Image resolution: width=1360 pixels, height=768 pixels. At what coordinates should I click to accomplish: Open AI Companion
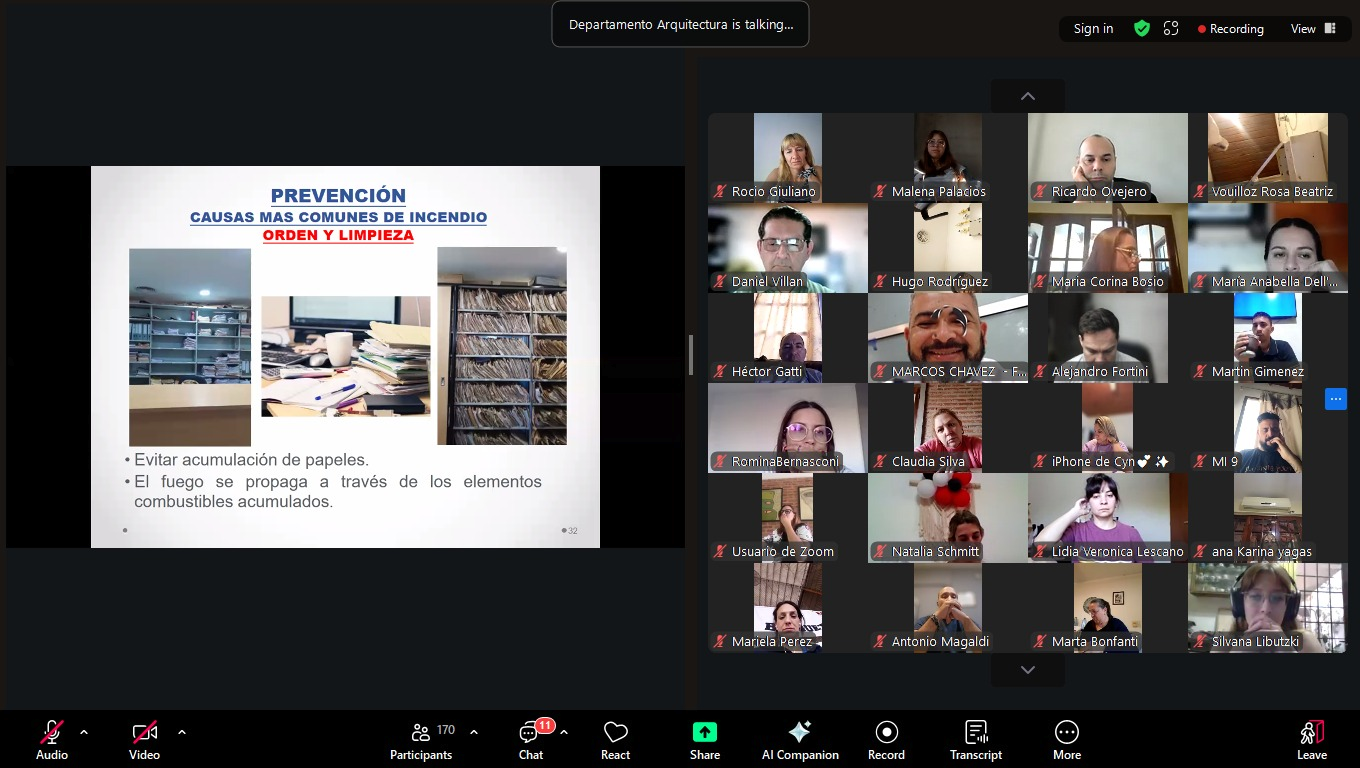point(799,740)
